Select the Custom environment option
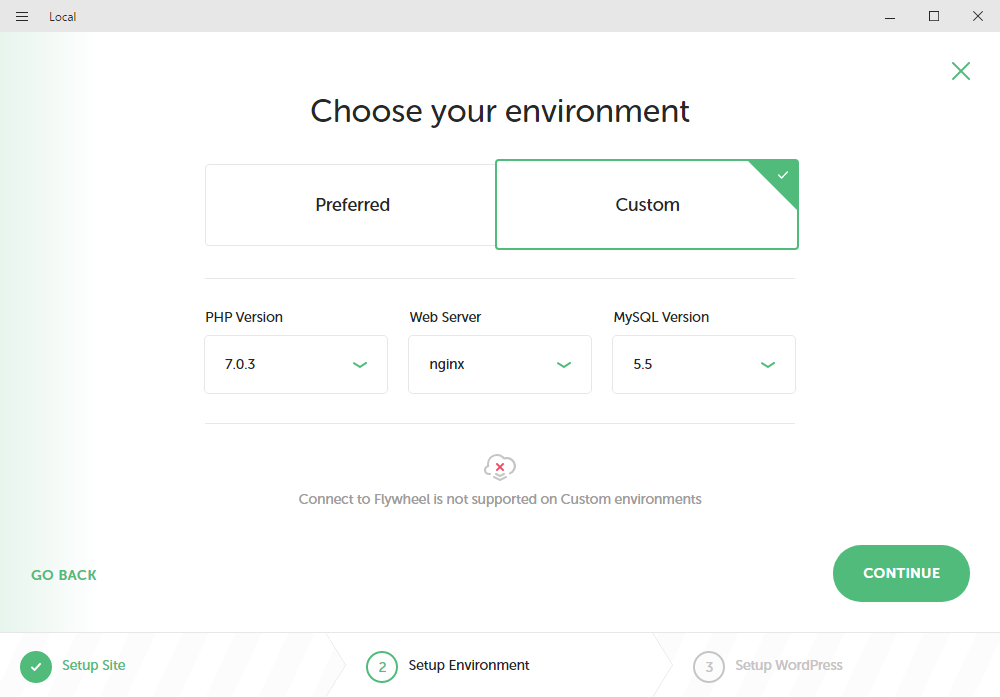Image resolution: width=1000 pixels, height=697 pixels. pos(647,205)
